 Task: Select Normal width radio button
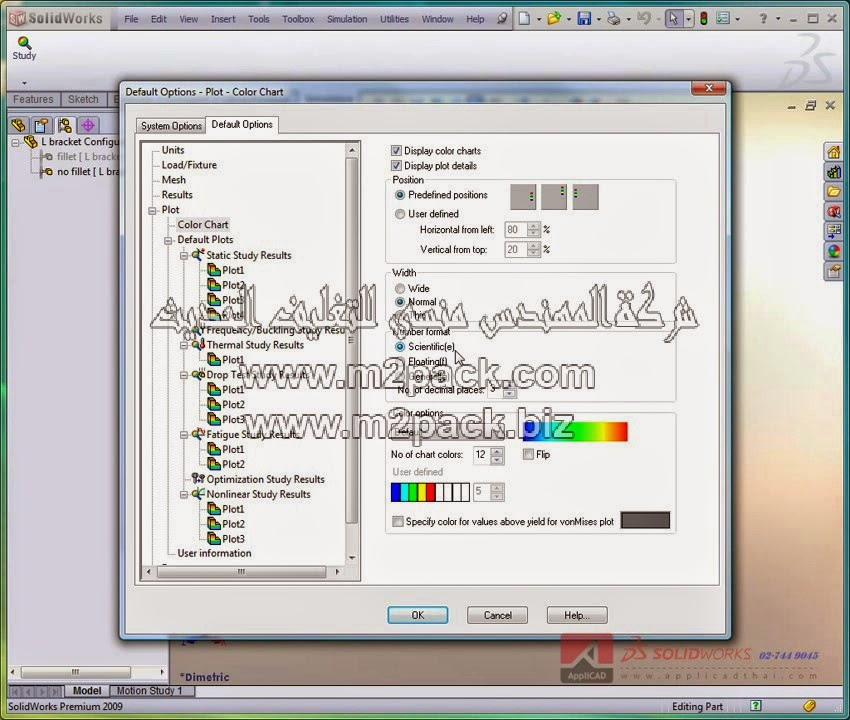(400, 302)
